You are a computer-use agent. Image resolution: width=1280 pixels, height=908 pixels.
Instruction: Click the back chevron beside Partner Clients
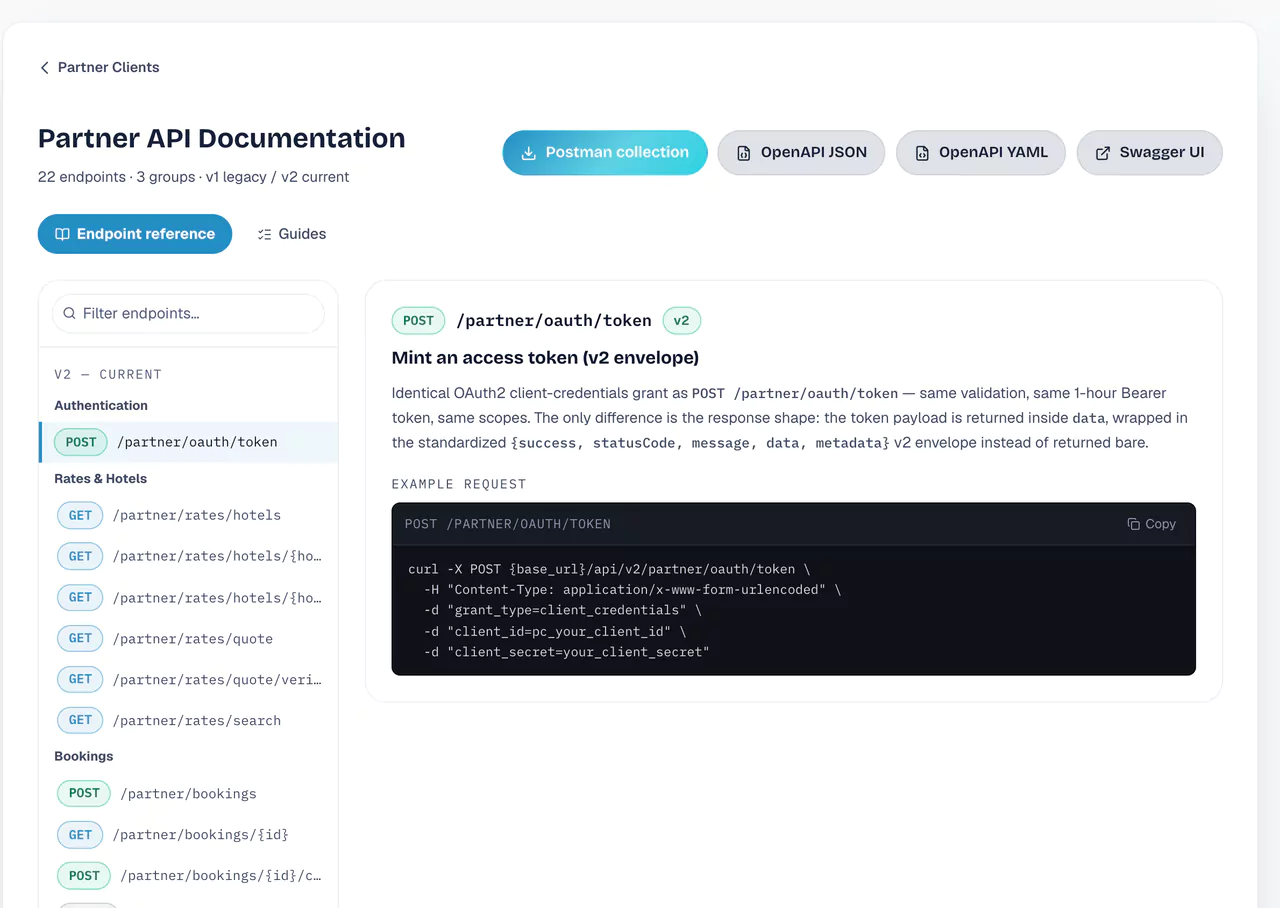point(44,68)
